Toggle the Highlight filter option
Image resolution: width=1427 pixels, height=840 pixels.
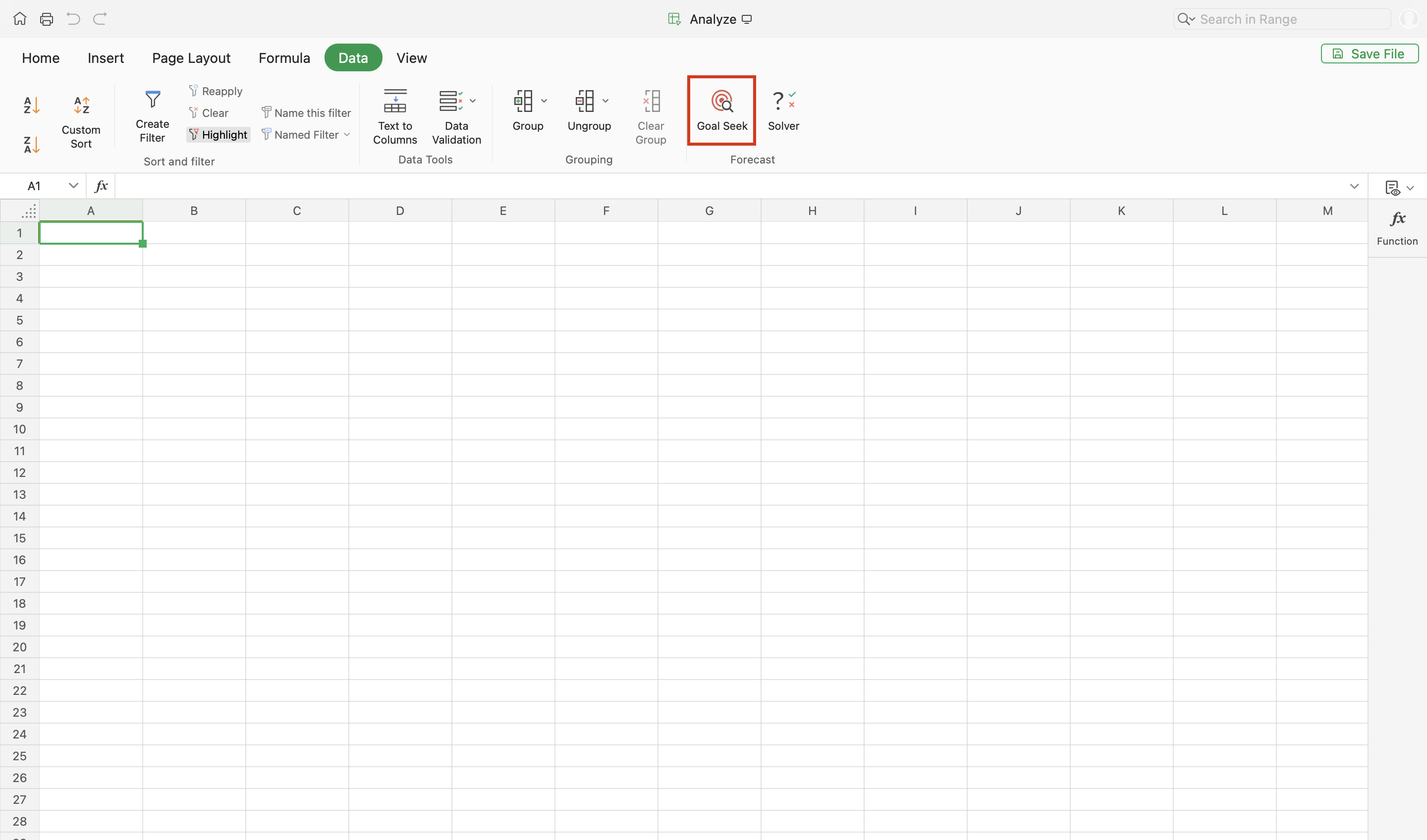click(x=218, y=135)
